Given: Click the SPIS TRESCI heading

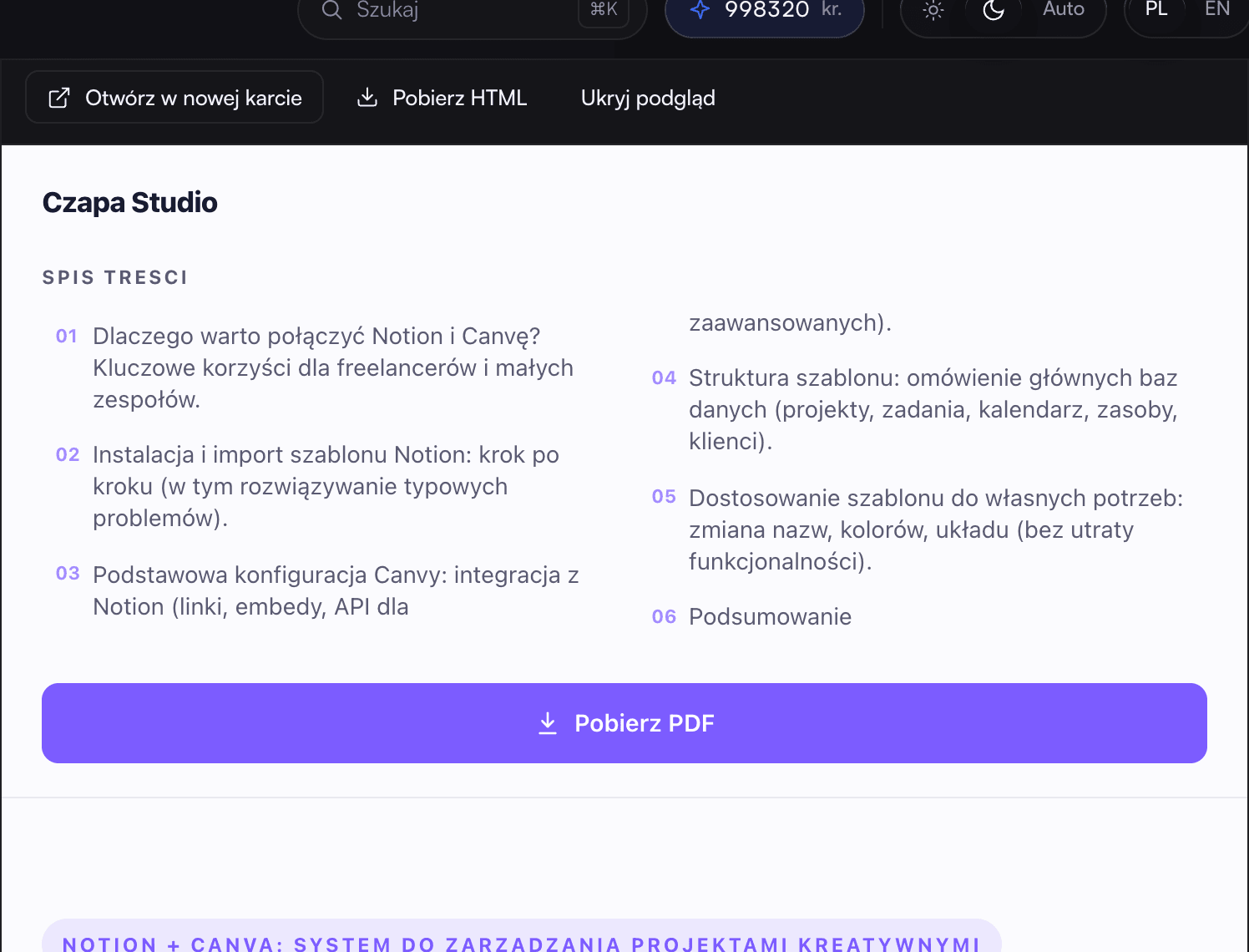Looking at the screenshot, I should point(115,277).
